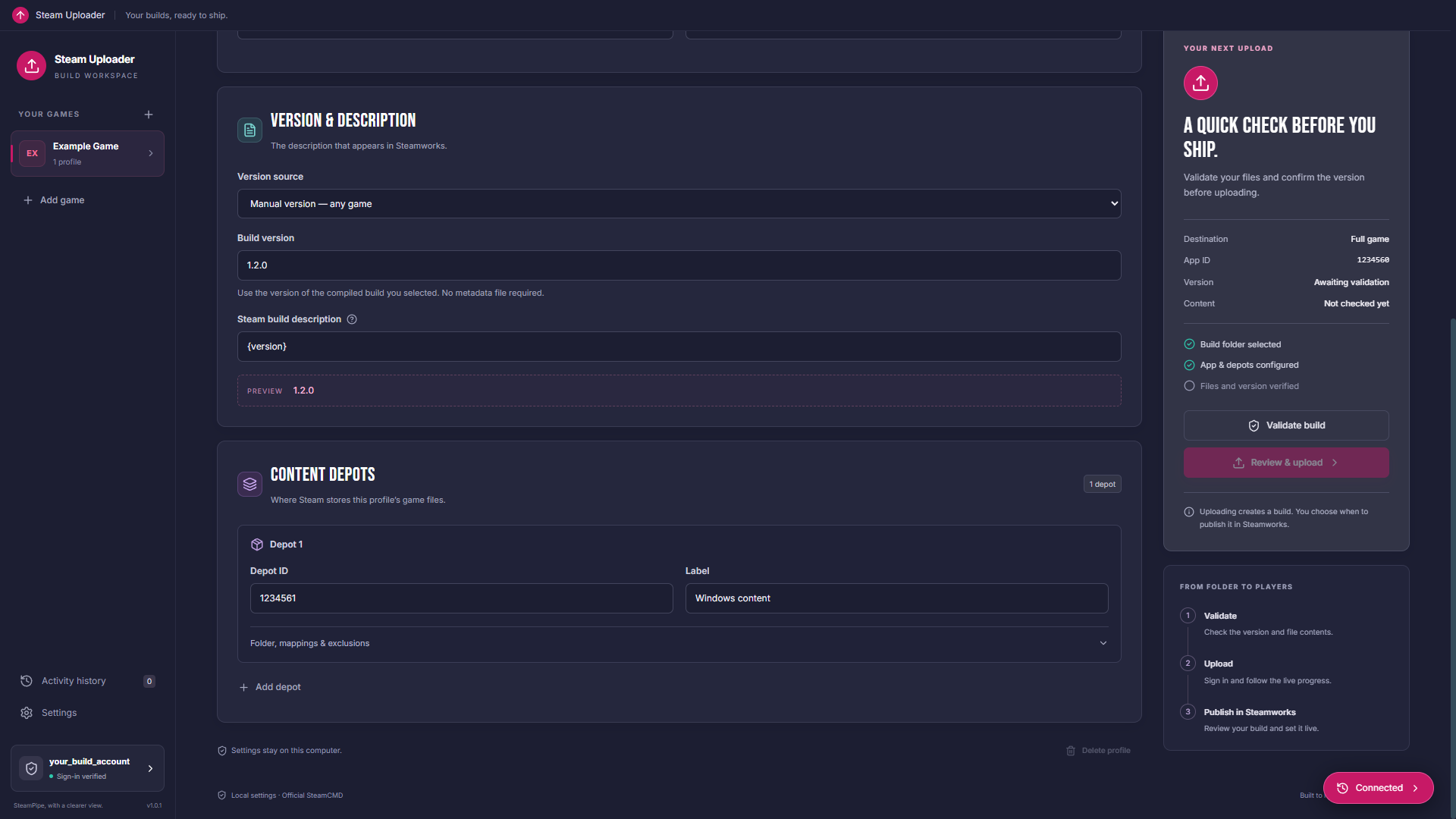This screenshot has width=1456, height=819.
Task: Open Settings via the gear icon
Action: [x=27, y=713]
